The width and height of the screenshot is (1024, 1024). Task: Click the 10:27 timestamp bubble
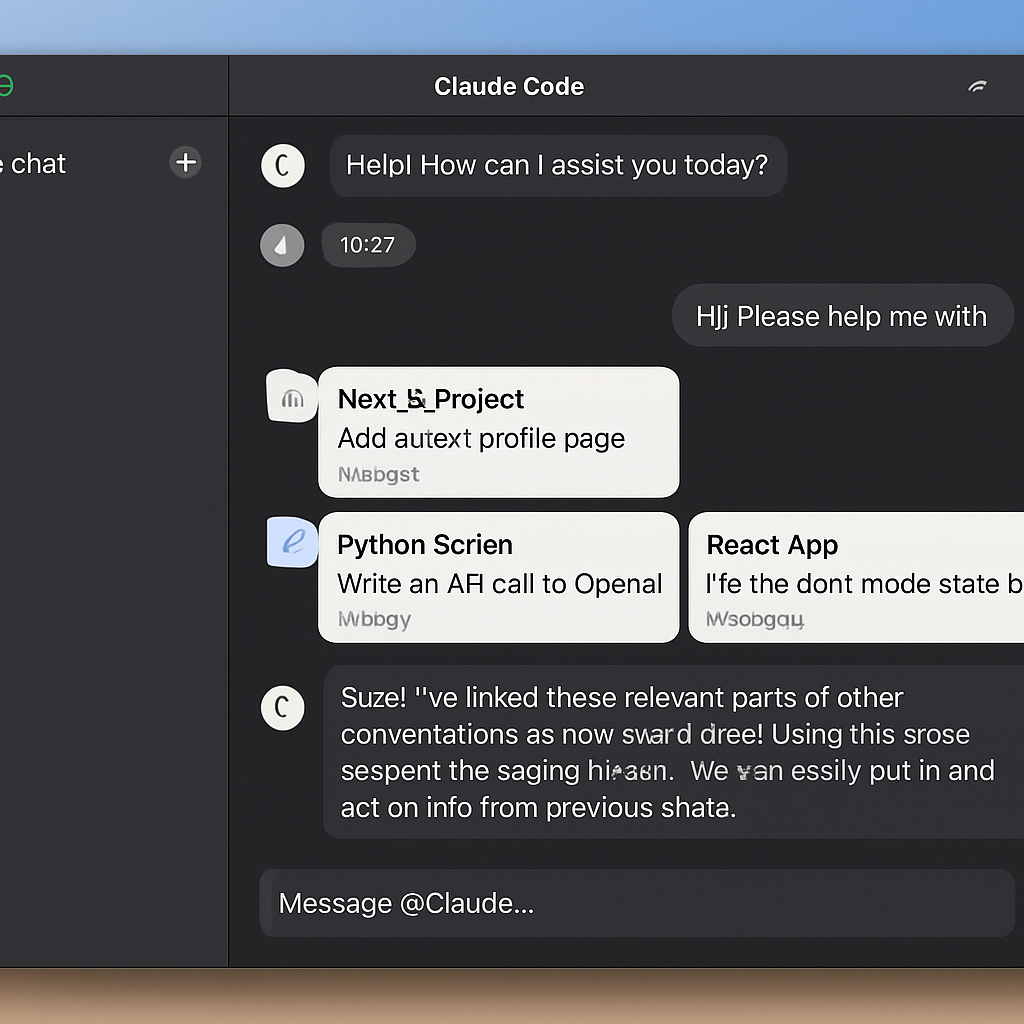[x=368, y=246]
